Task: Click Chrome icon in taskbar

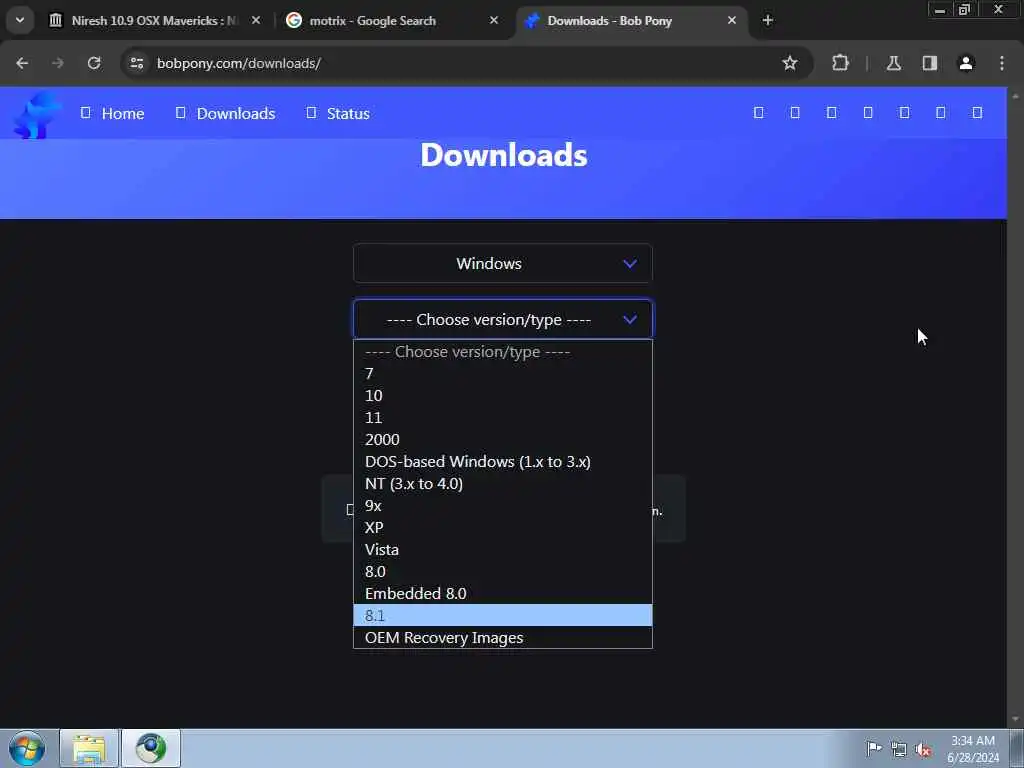Action: pyautogui.click(x=151, y=748)
